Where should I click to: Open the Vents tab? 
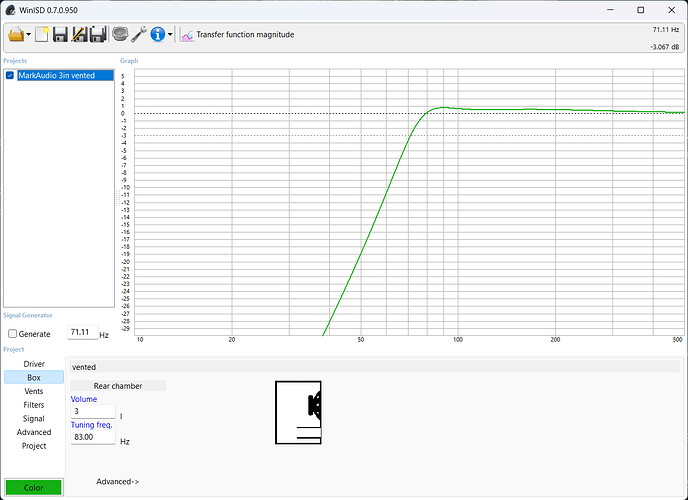coord(34,391)
